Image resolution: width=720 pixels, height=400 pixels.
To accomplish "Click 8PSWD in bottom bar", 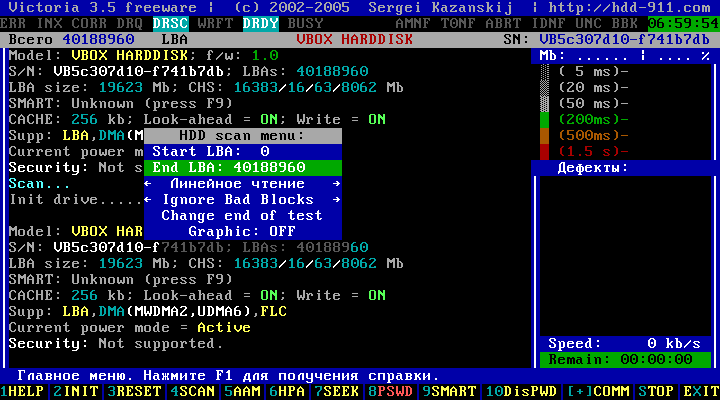I will click(390, 392).
